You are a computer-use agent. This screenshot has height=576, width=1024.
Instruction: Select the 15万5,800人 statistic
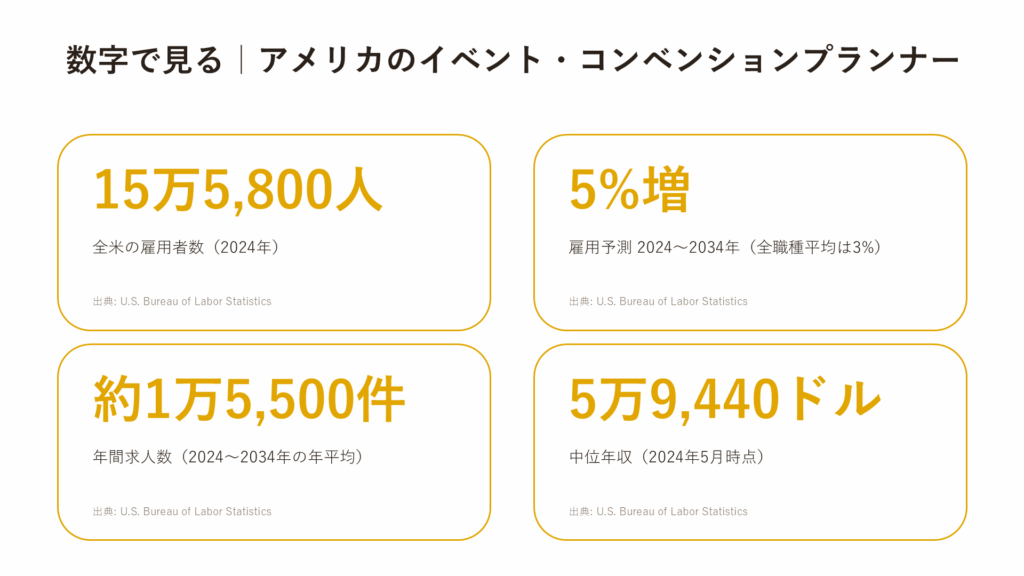[237, 189]
